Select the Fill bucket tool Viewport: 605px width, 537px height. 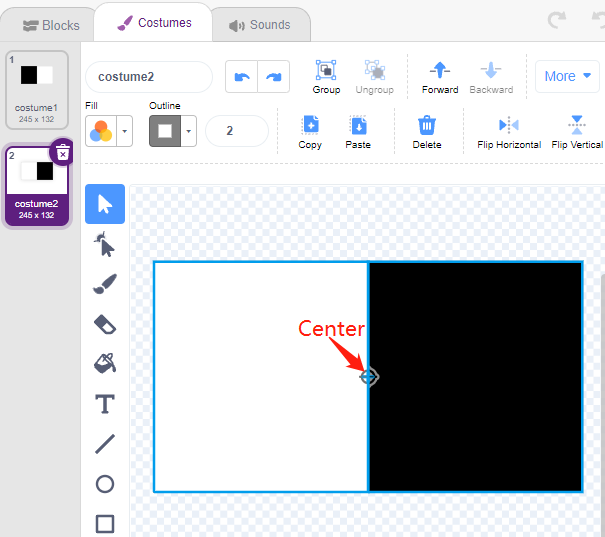(105, 363)
